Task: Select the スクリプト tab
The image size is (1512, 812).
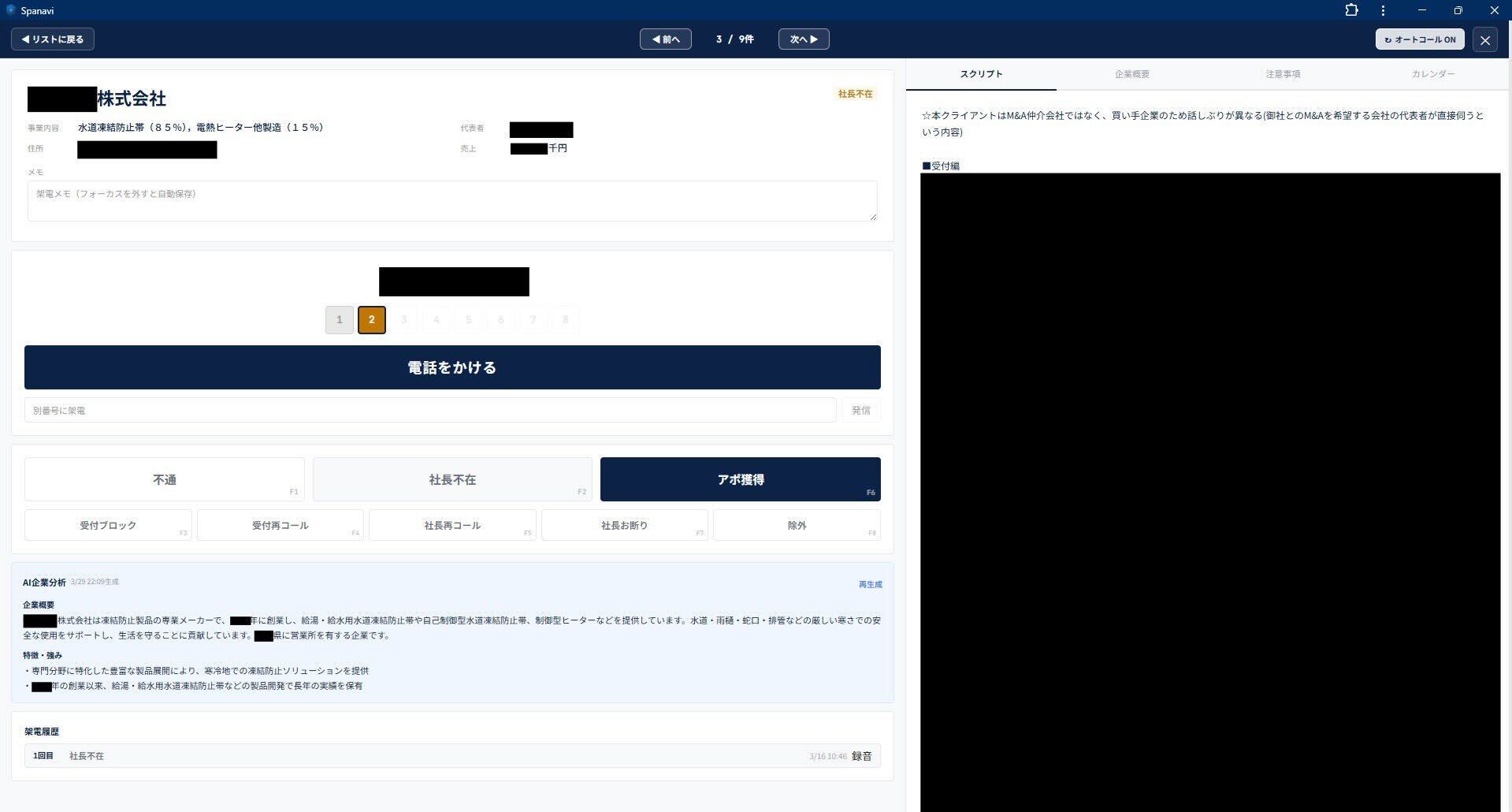Action: click(x=981, y=73)
